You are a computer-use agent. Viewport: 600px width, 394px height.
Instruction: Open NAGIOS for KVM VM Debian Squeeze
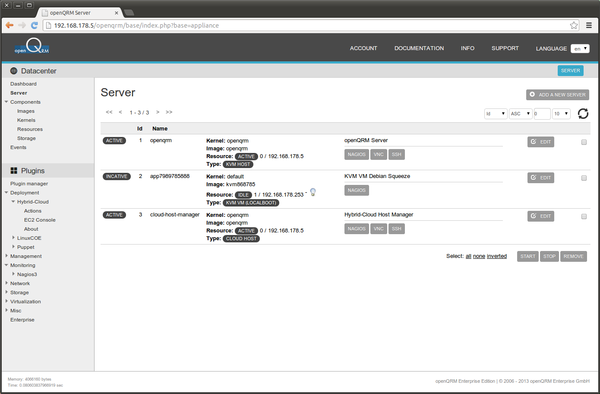[356, 190]
